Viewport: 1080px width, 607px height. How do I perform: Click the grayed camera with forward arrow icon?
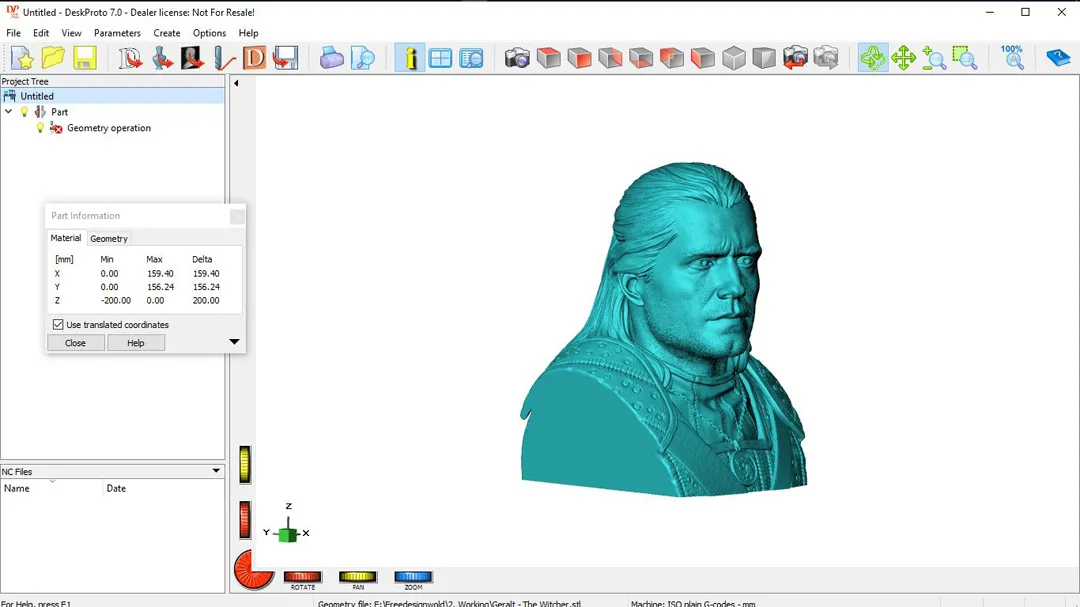click(826, 58)
